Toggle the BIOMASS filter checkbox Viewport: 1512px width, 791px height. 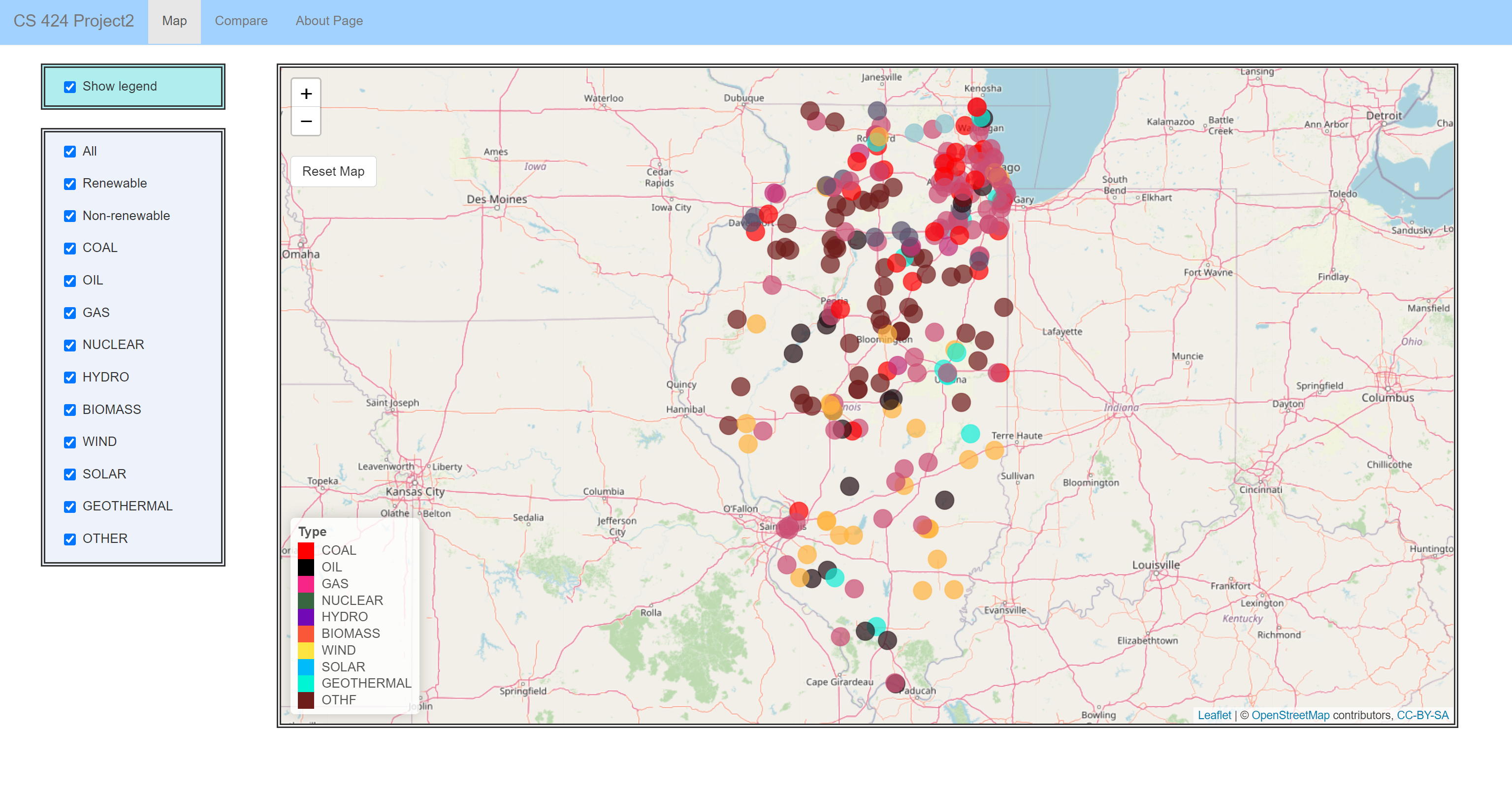70,410
